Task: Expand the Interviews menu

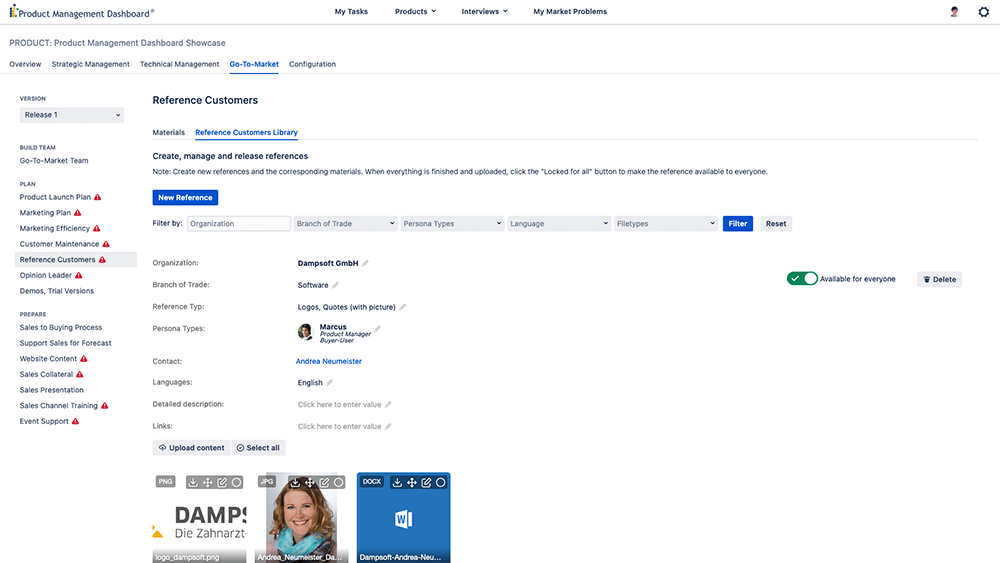Action: [485, 11]
